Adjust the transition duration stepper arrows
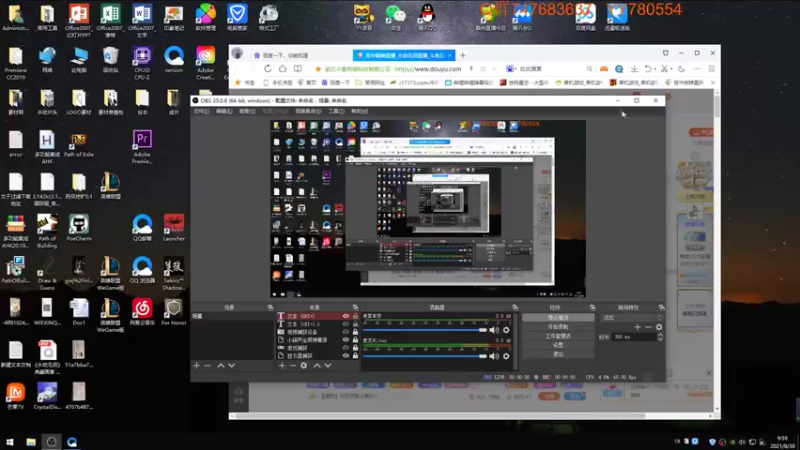 click(x=660, y=337)
